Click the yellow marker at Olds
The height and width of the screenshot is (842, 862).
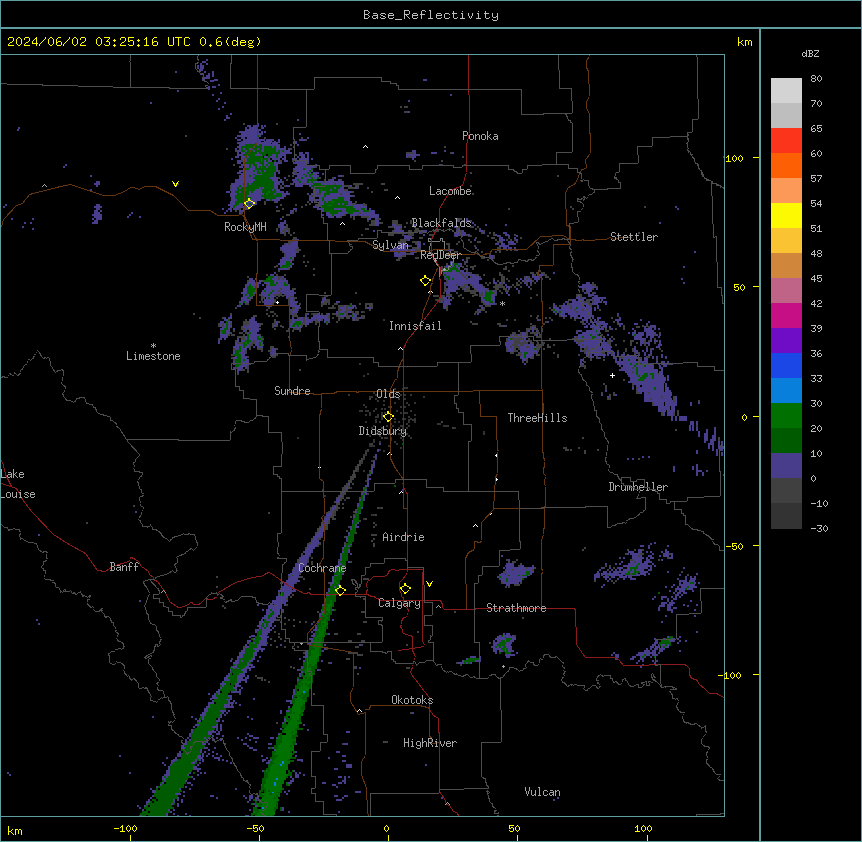tap(388, 417)
